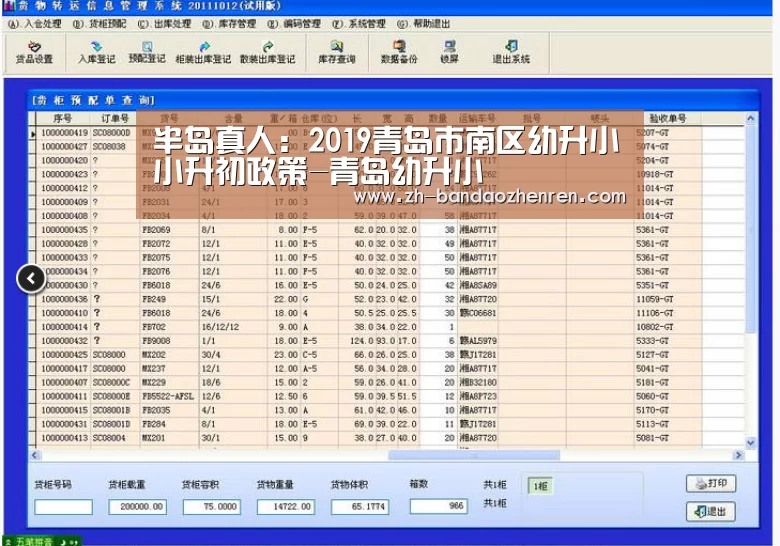
Task: Open the (D).库存管理 menu
Action: [x=229, y=24]
